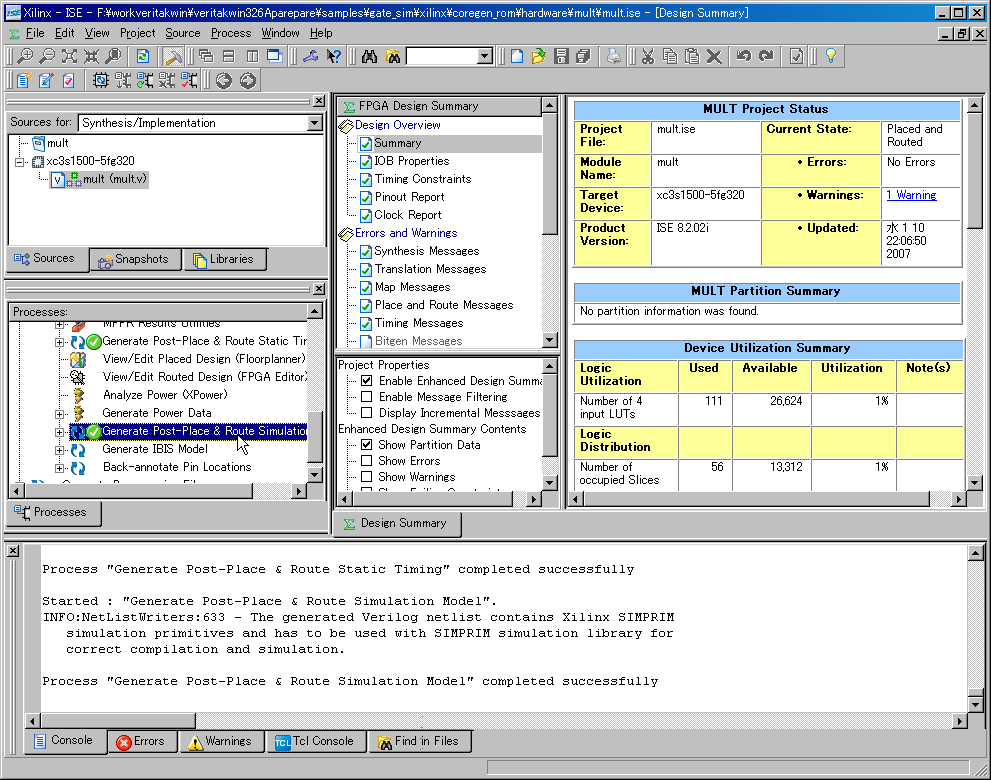Open the Sources for dropdown
Viewport: 991px width, 780px height.
(x=315, y=123)
